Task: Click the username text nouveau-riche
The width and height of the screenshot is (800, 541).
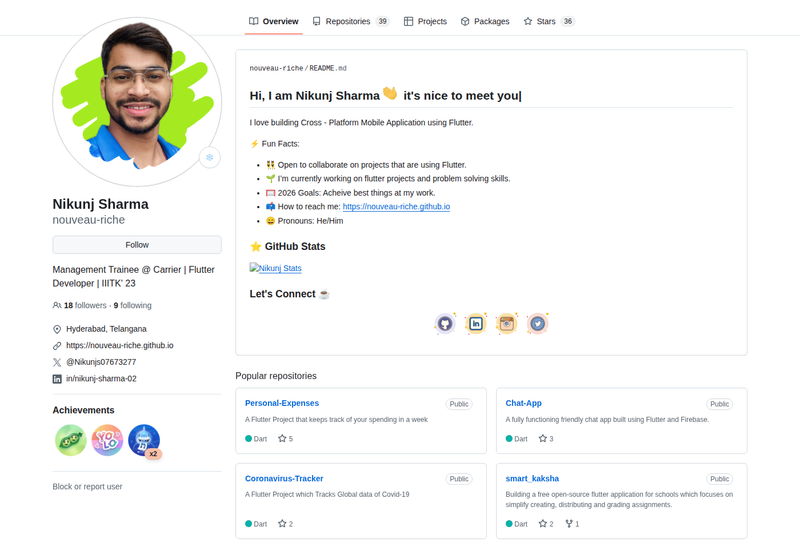Action: [89, 220]
